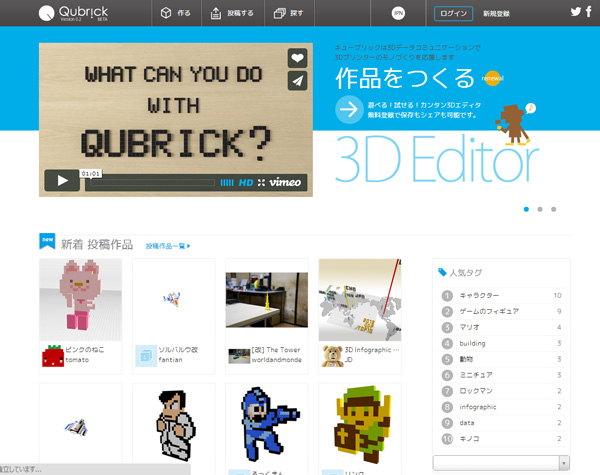Select the third carousel dot
600x475 pixels.
click(554, 209)
